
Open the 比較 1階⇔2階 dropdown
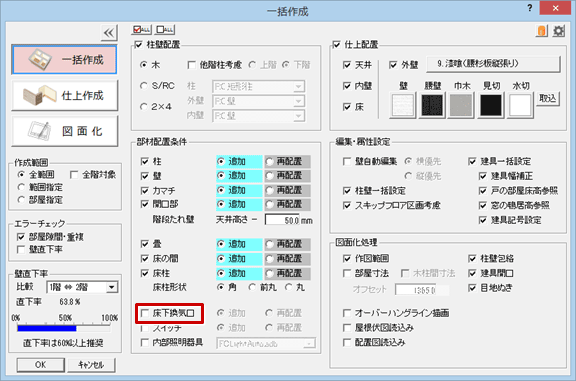point(82,287)
